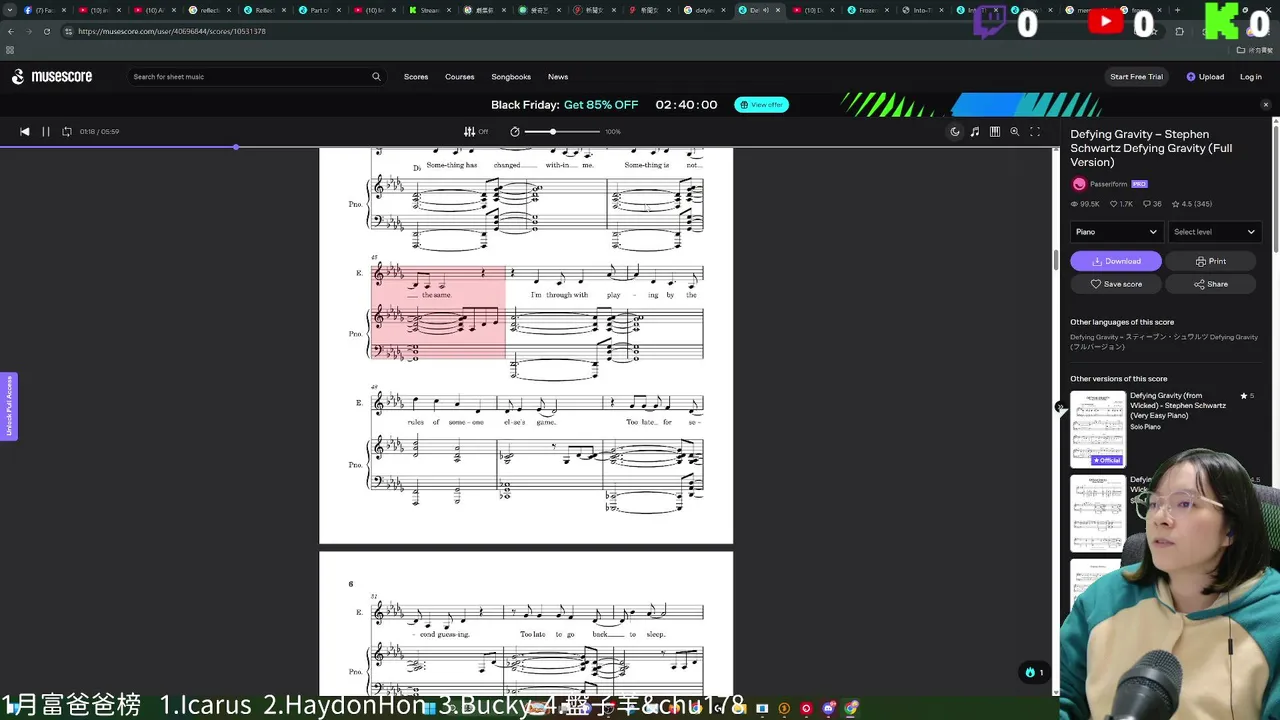
Task: Open the second version thumbnail
Action: tap(1097, 513)
